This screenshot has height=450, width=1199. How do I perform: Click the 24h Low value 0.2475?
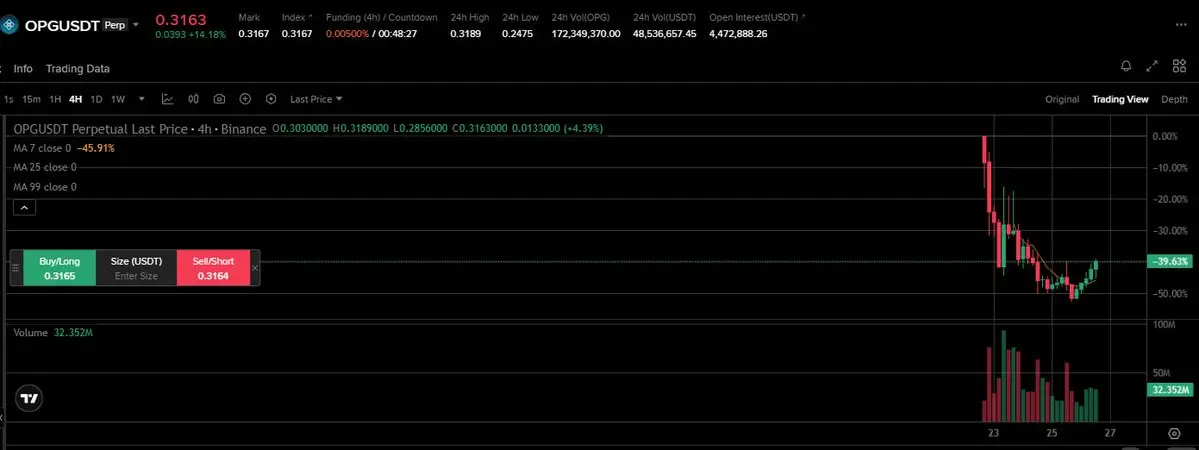click(x=518, y=34)
